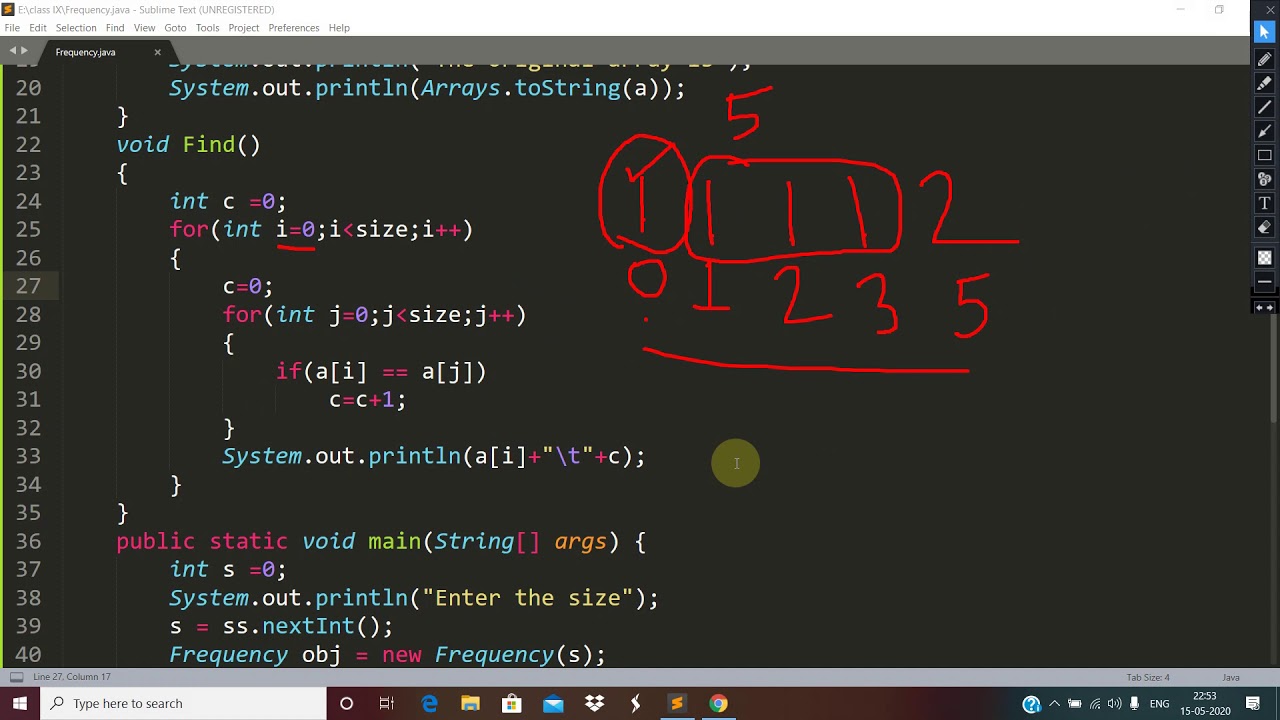Image resolution: width=1280 pixels, height=720 pixels.
Task: Open Microsoft Store from the taskbar
Action: pos(511,703)
